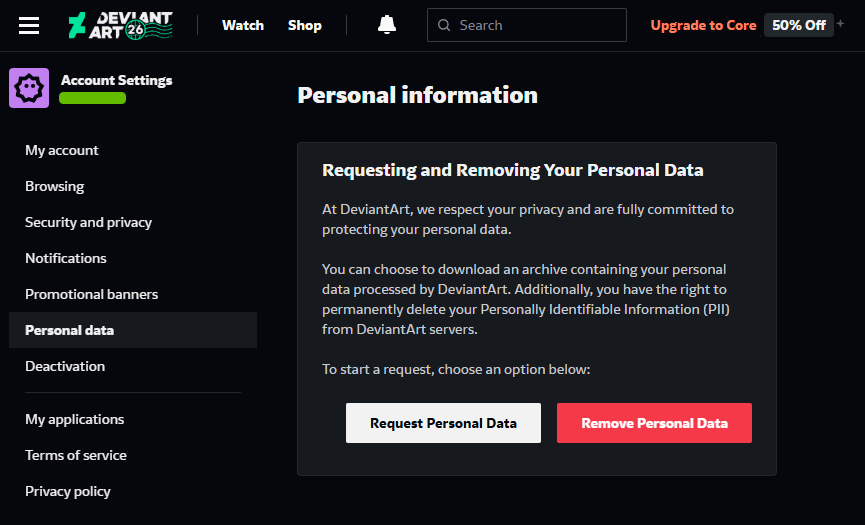865x525 pixels.
Task: Open My applications link
Action: 74,419
